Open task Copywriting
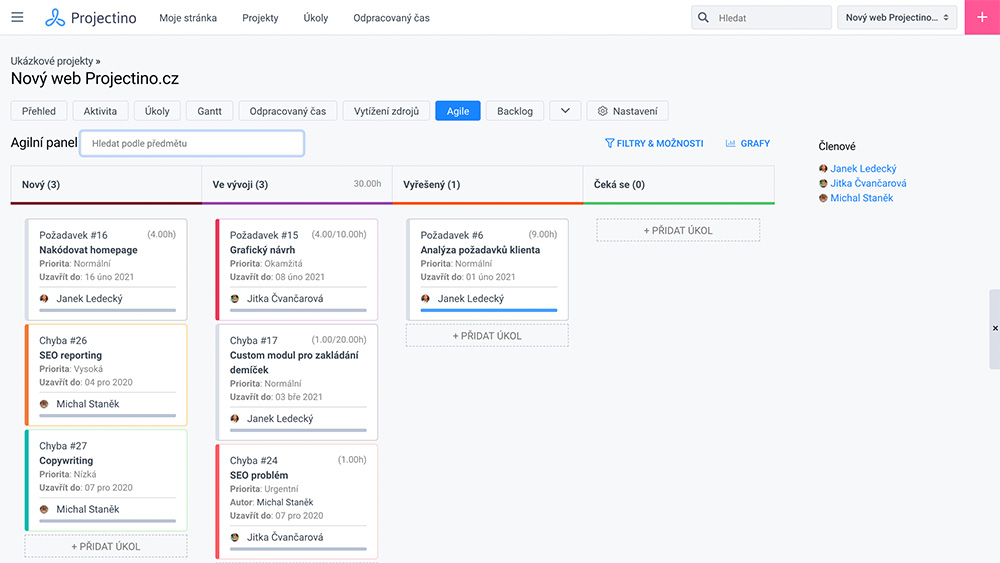Image resolution: width=1000 pixels, height=563 pixels. tap(66, 460)
